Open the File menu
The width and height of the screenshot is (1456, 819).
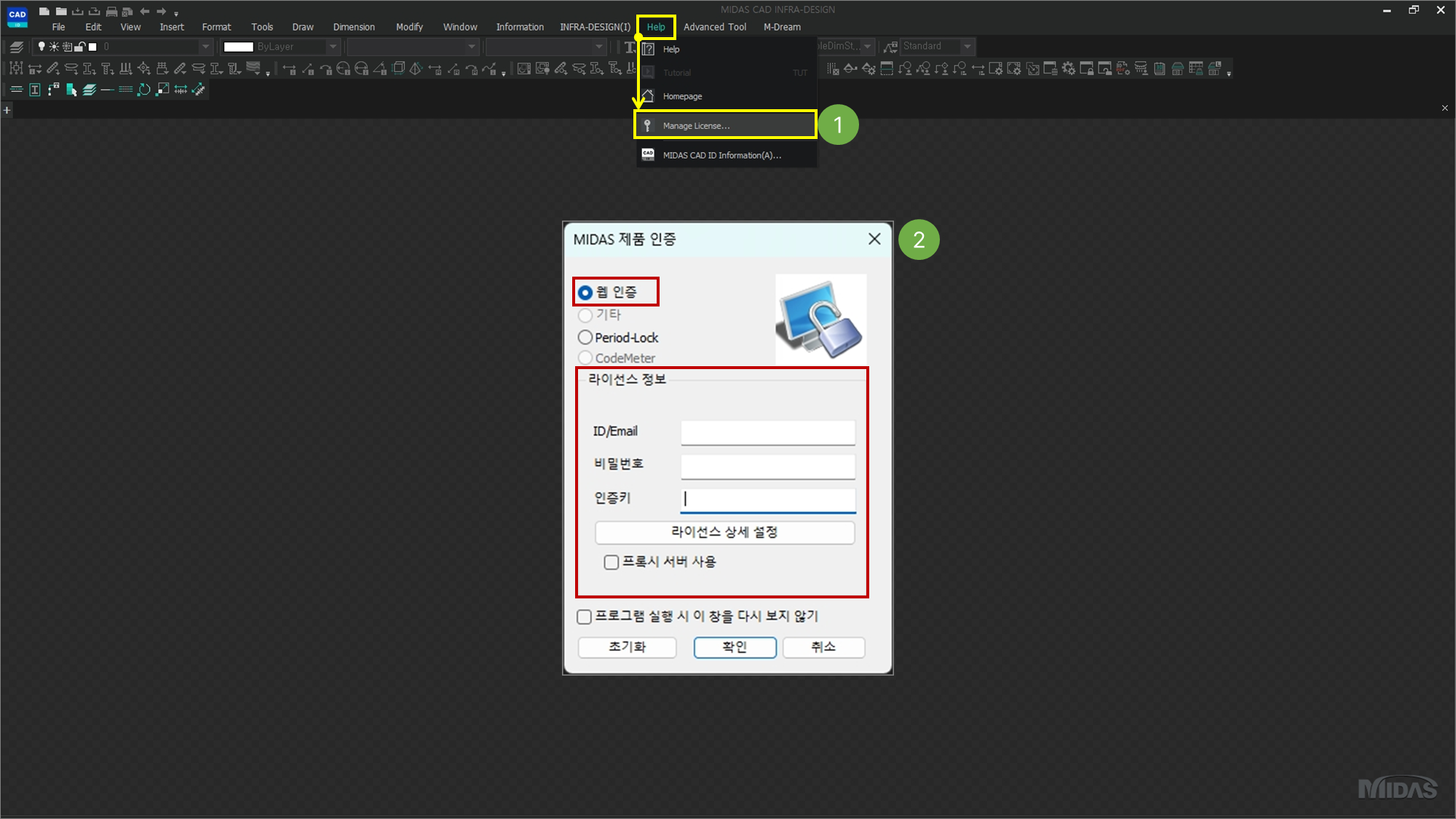pyautogui.click(x=58, y=27)
